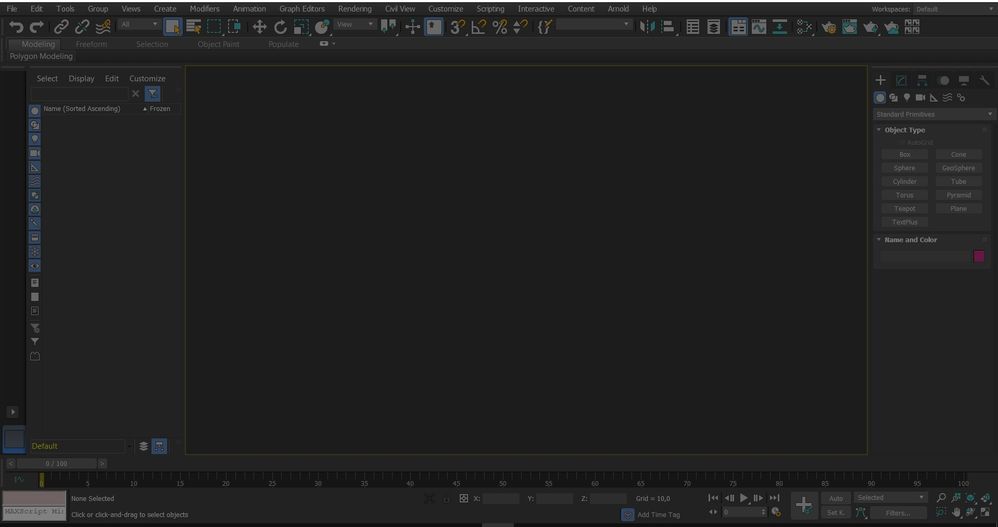Click the Select and Place tool

(x=322, y=27)
